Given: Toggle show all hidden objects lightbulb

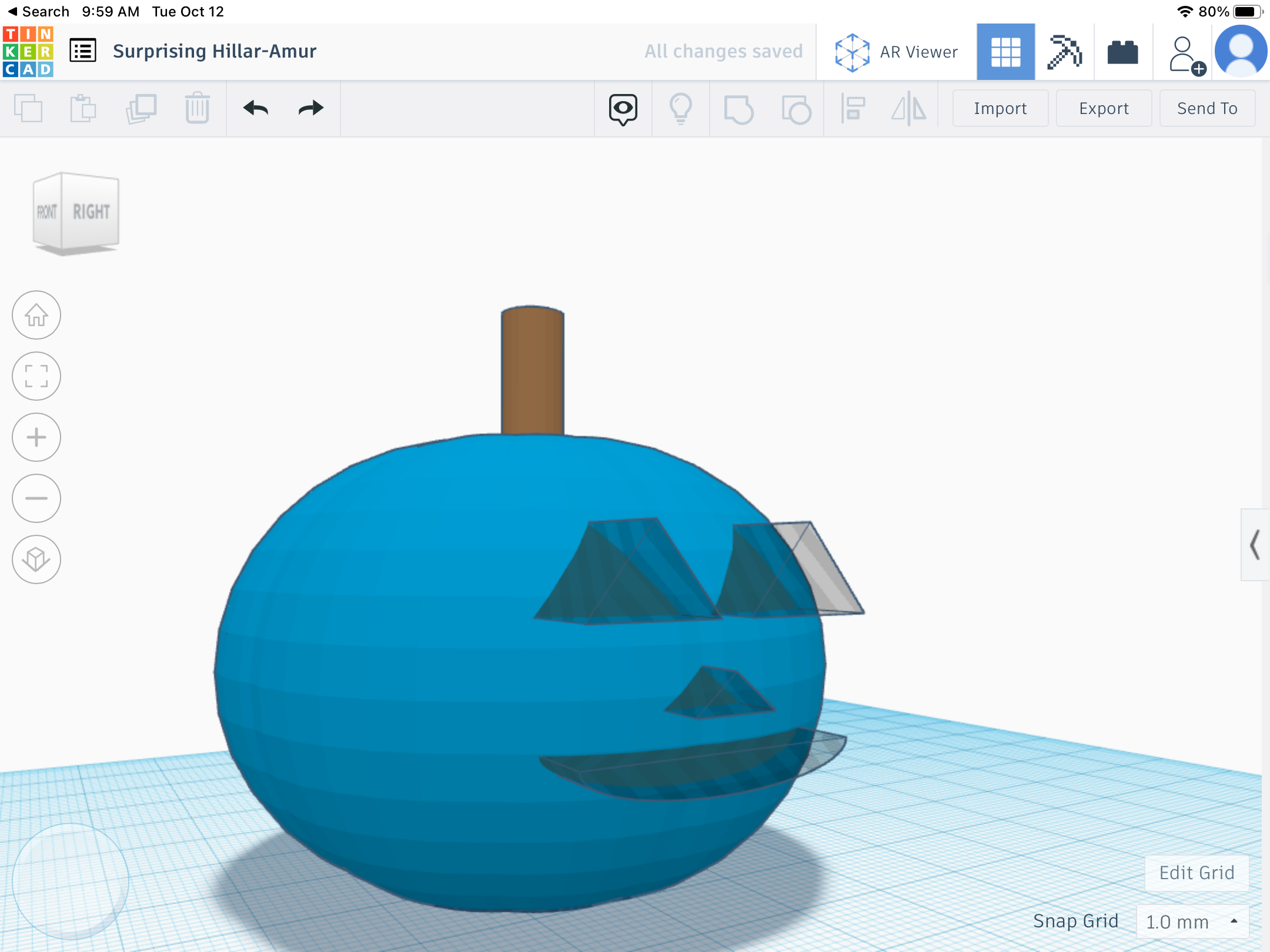Looking at the screenshot, I should pyautogui.click(x=681, y=108).
